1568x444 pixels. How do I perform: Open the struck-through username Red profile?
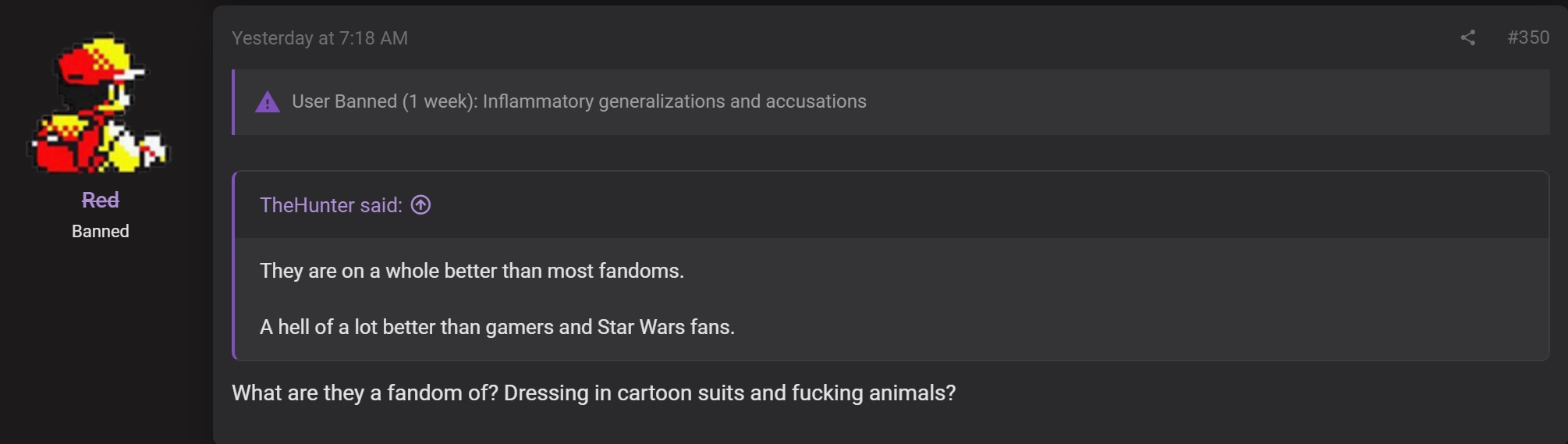[101, 201]
